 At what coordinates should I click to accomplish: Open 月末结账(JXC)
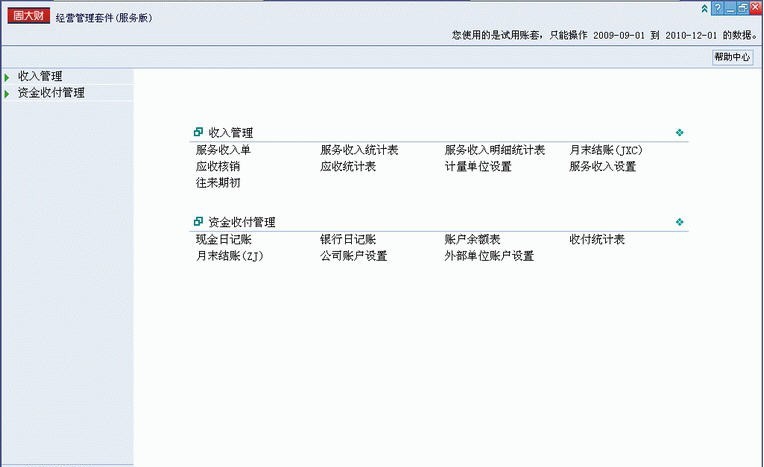pos(606,150)
